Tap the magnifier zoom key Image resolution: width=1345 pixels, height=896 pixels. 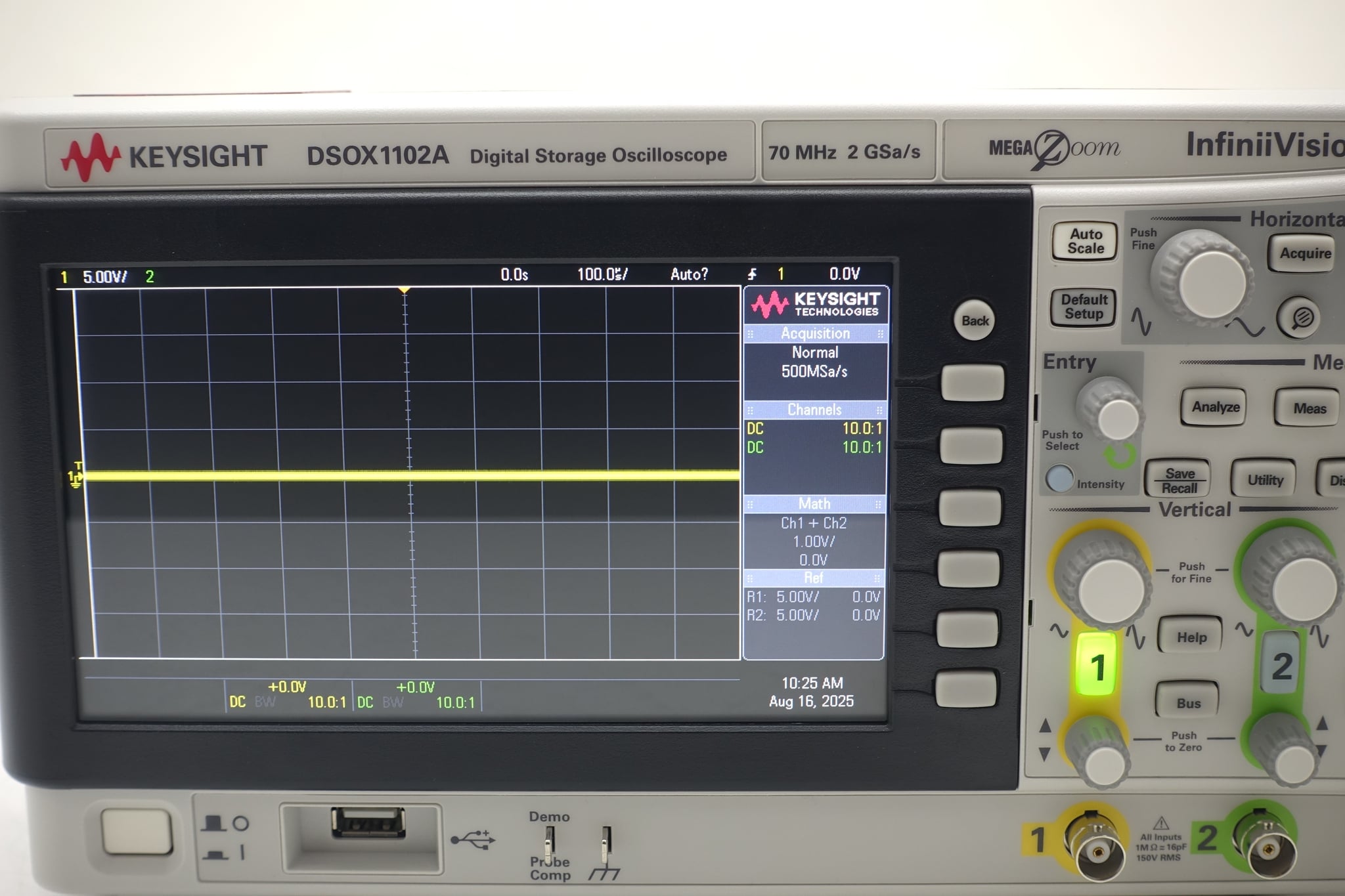click(1298, 318)
